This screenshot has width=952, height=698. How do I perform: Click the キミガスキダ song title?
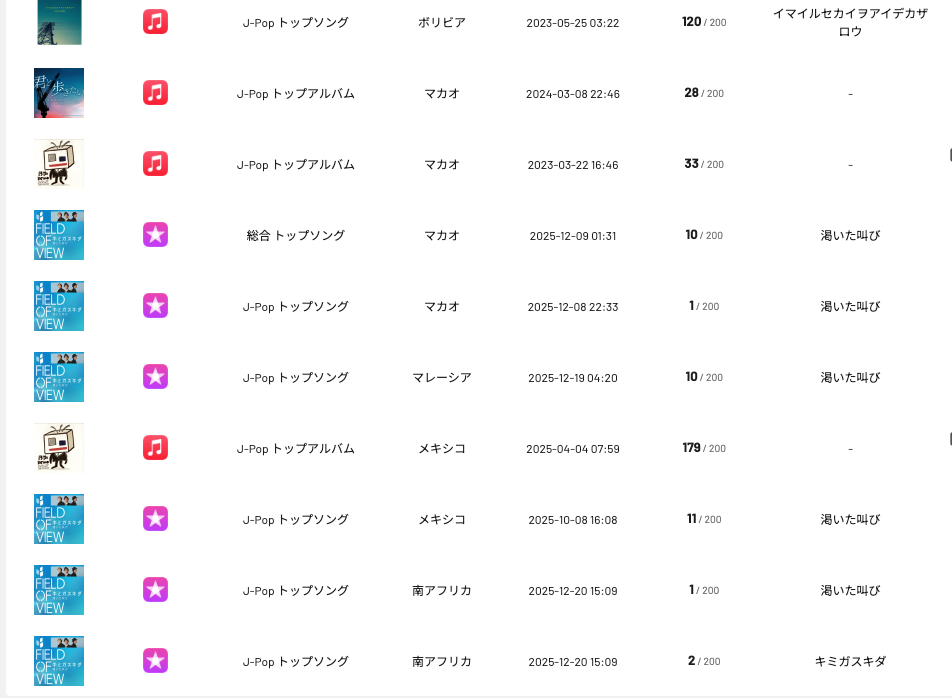point(850,661)
